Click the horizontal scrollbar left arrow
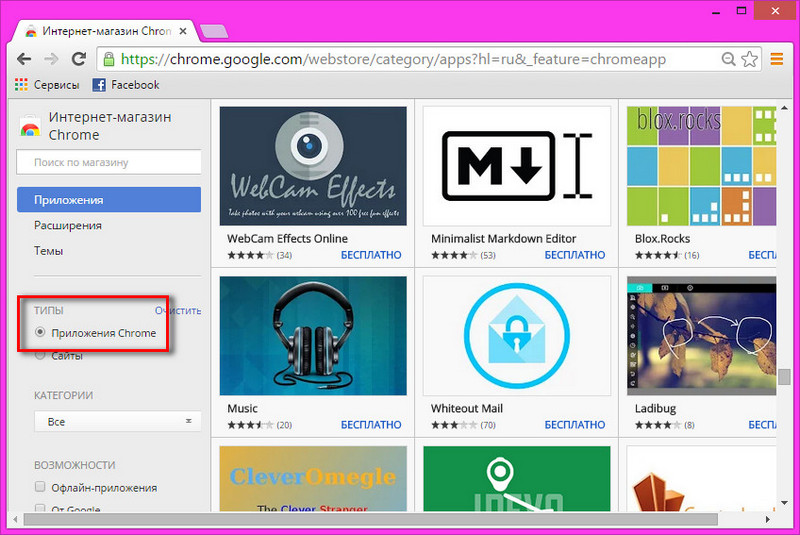 [15, 519]
